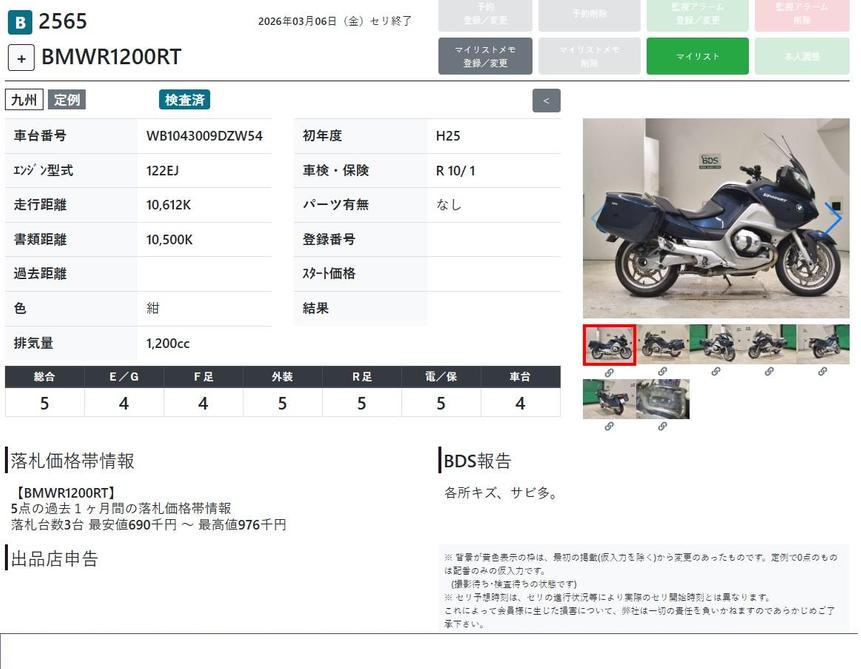Image resolution: width=861 pixels, height=669 pixels.
Task: Open マイリストメモ 登録/変更
Action: click(x=484, y=56)
